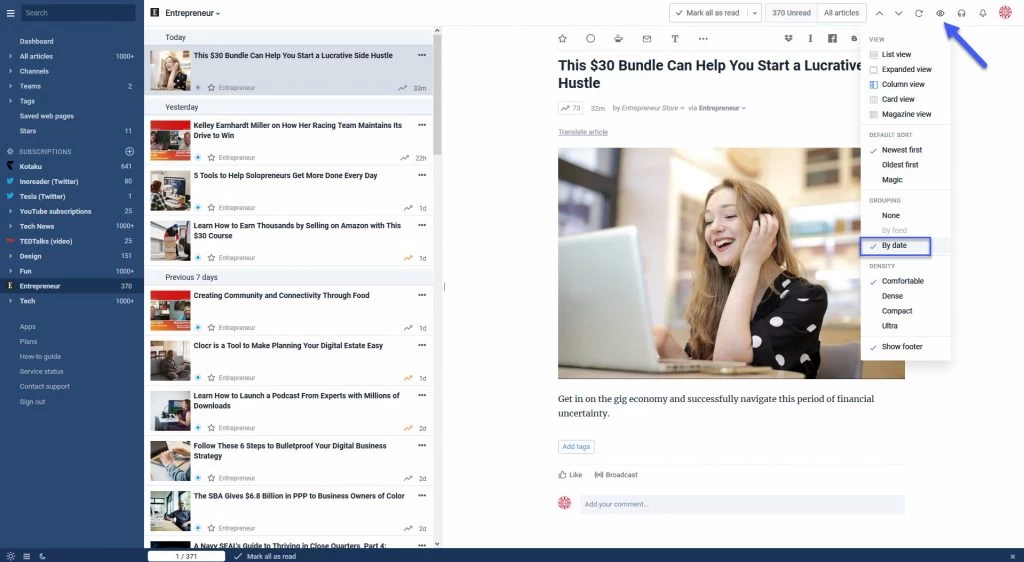
Task: Click the scroll down arrow of article list
Action: click(437, 544)
